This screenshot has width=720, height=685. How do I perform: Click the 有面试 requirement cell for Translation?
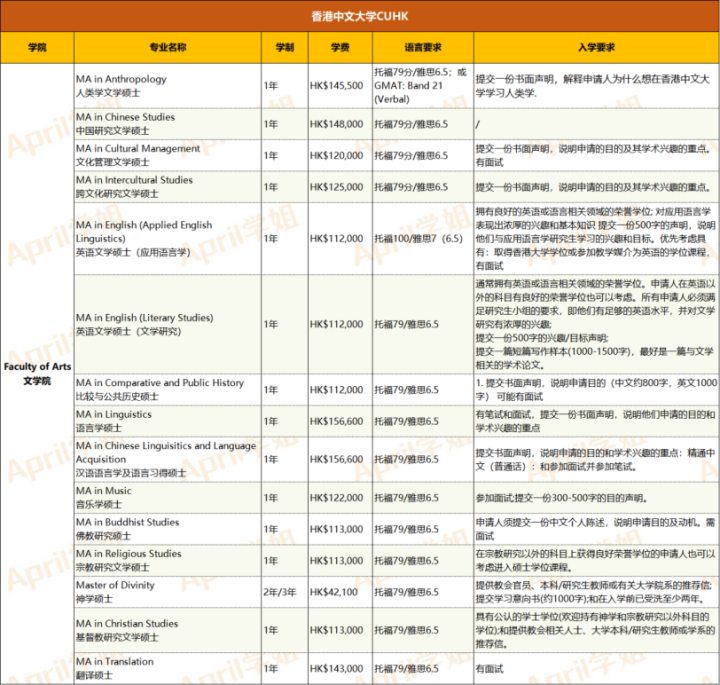coord(596,668)
